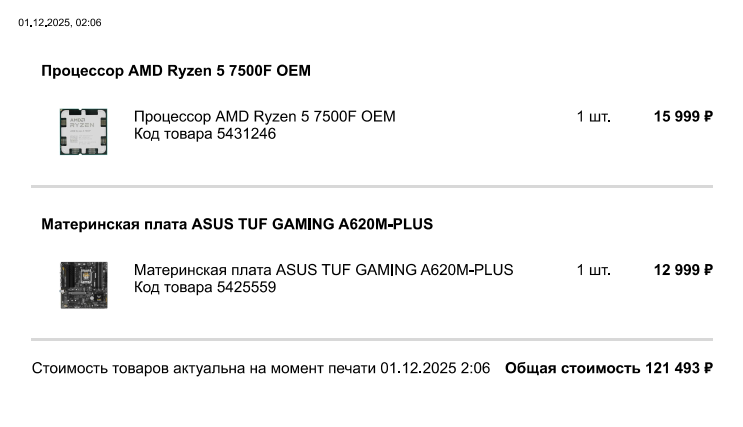Click the motherboard quantity "1 шт."
The height and width of the screenshot is (427, 743).
[x=593, y=270]
